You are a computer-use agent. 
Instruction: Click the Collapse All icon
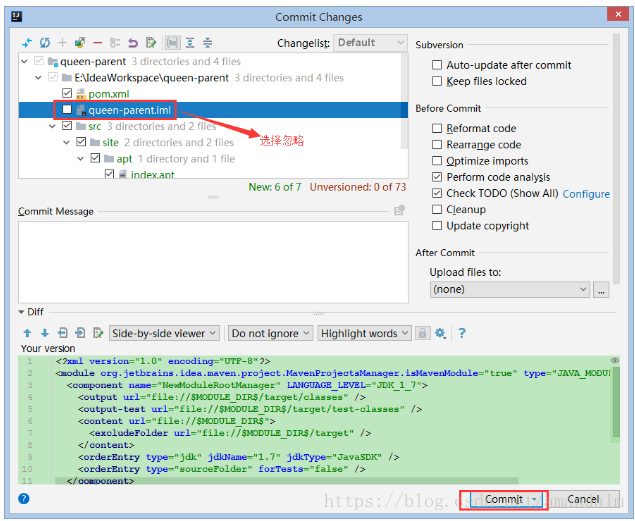pyautogui.click(x=207, y=43)
